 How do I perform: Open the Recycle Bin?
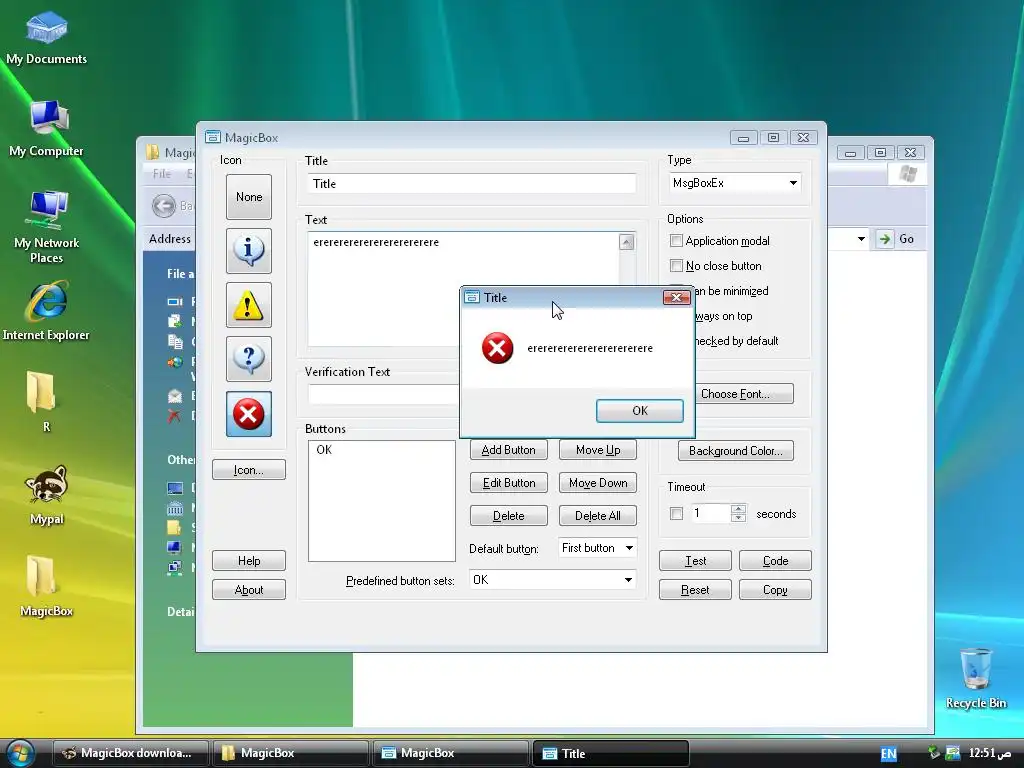976,678
